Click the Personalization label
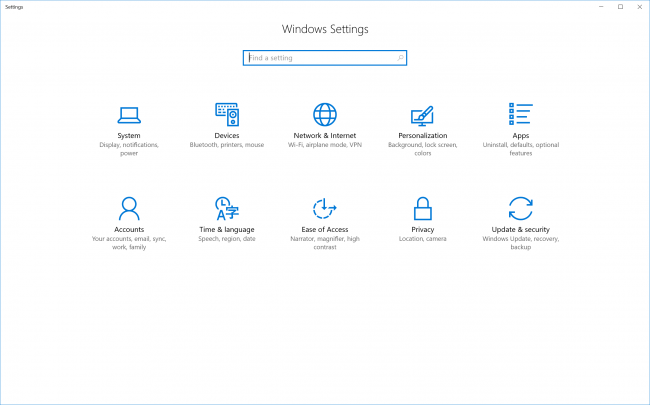650x405 pixels. pyautogui.click(x=422, y=136)
